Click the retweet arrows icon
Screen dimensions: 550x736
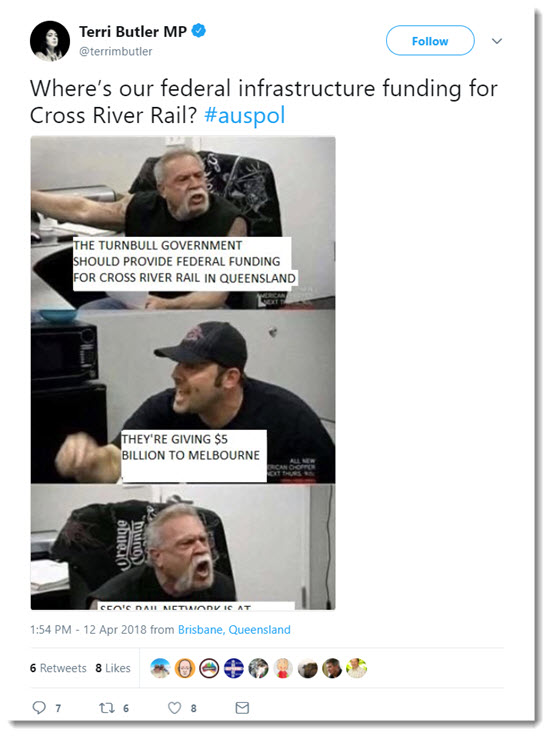[x=107, y=707]
